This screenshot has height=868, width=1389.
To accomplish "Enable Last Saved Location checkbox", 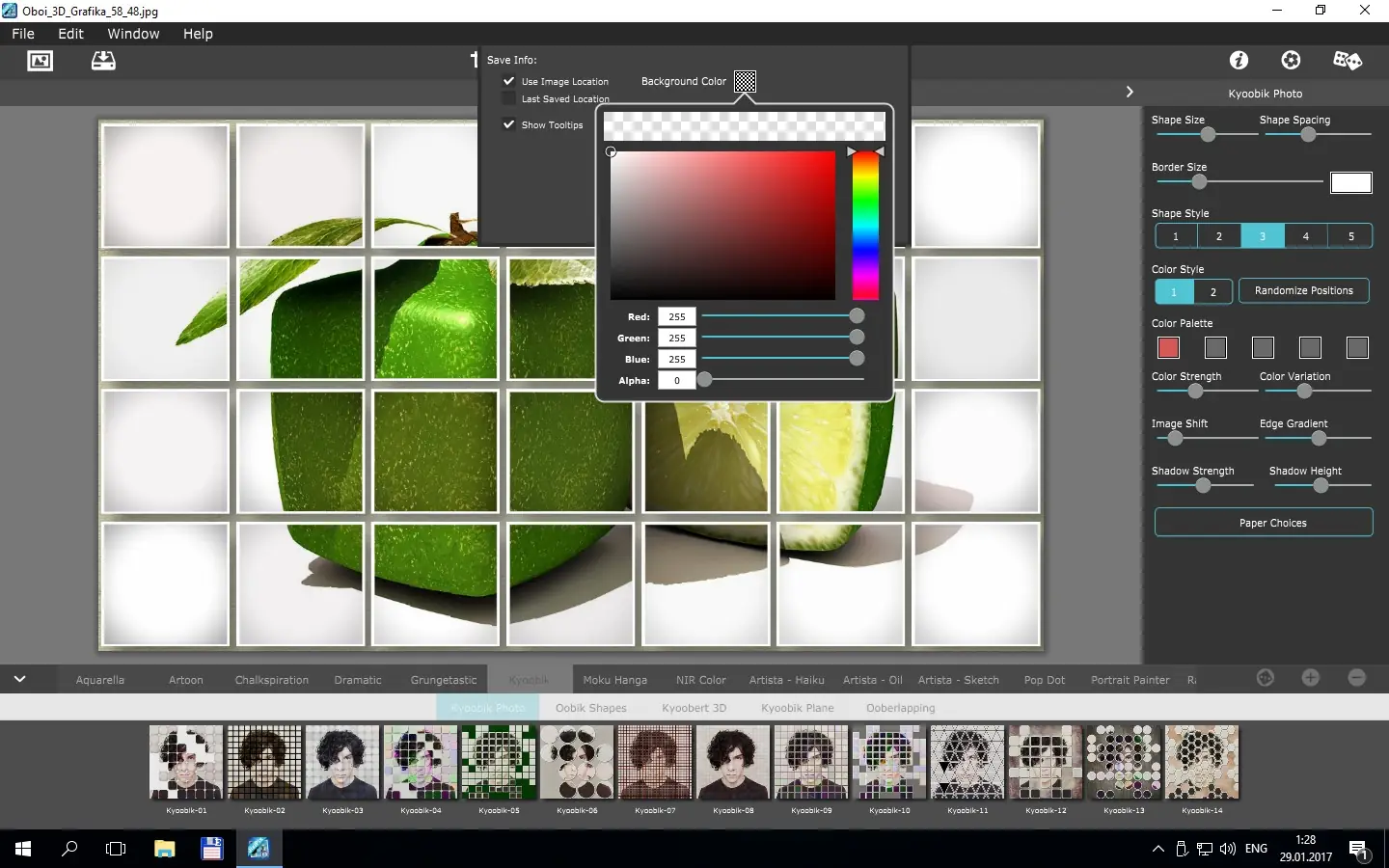I will coord(508,98).
